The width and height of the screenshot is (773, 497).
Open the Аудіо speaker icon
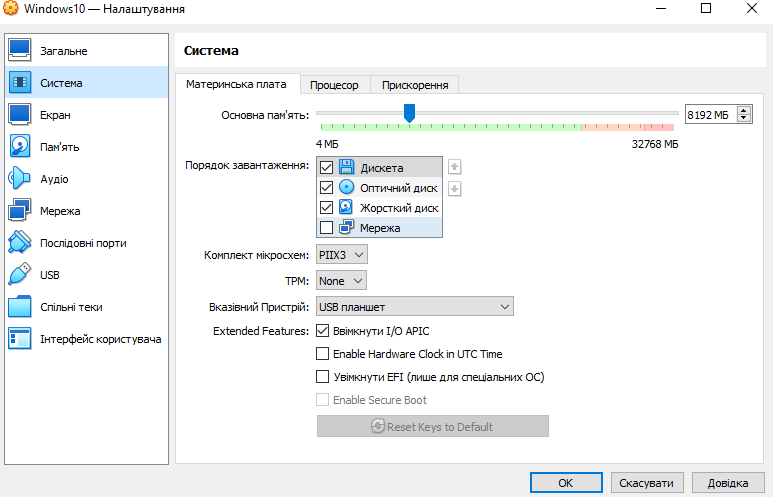20,178
